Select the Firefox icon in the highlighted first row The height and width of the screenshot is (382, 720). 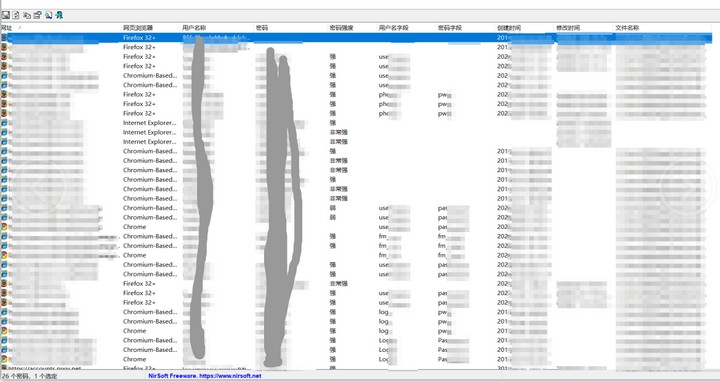pos(4,38)
